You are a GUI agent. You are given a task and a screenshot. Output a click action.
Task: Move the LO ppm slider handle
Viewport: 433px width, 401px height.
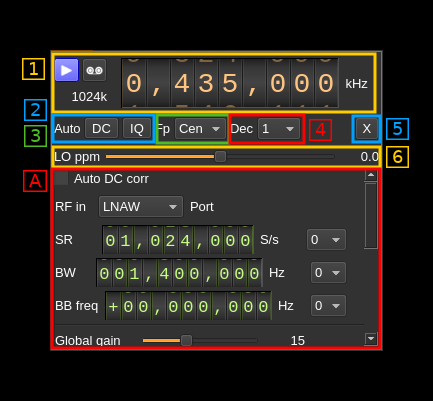220,156
